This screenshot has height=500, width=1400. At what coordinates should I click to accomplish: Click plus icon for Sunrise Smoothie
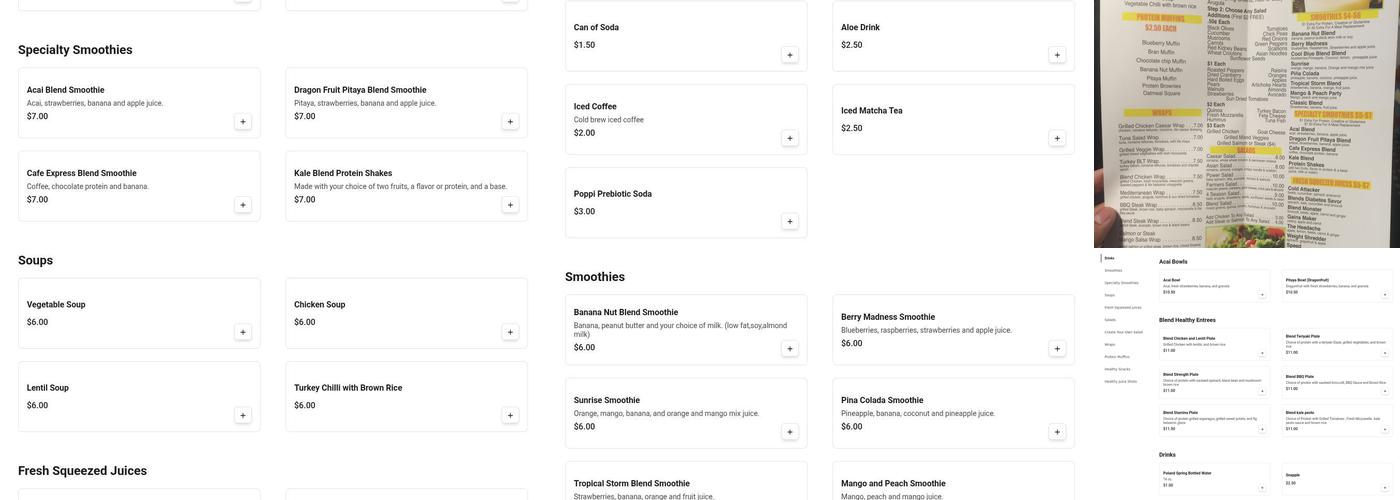(x=790, y=432)
